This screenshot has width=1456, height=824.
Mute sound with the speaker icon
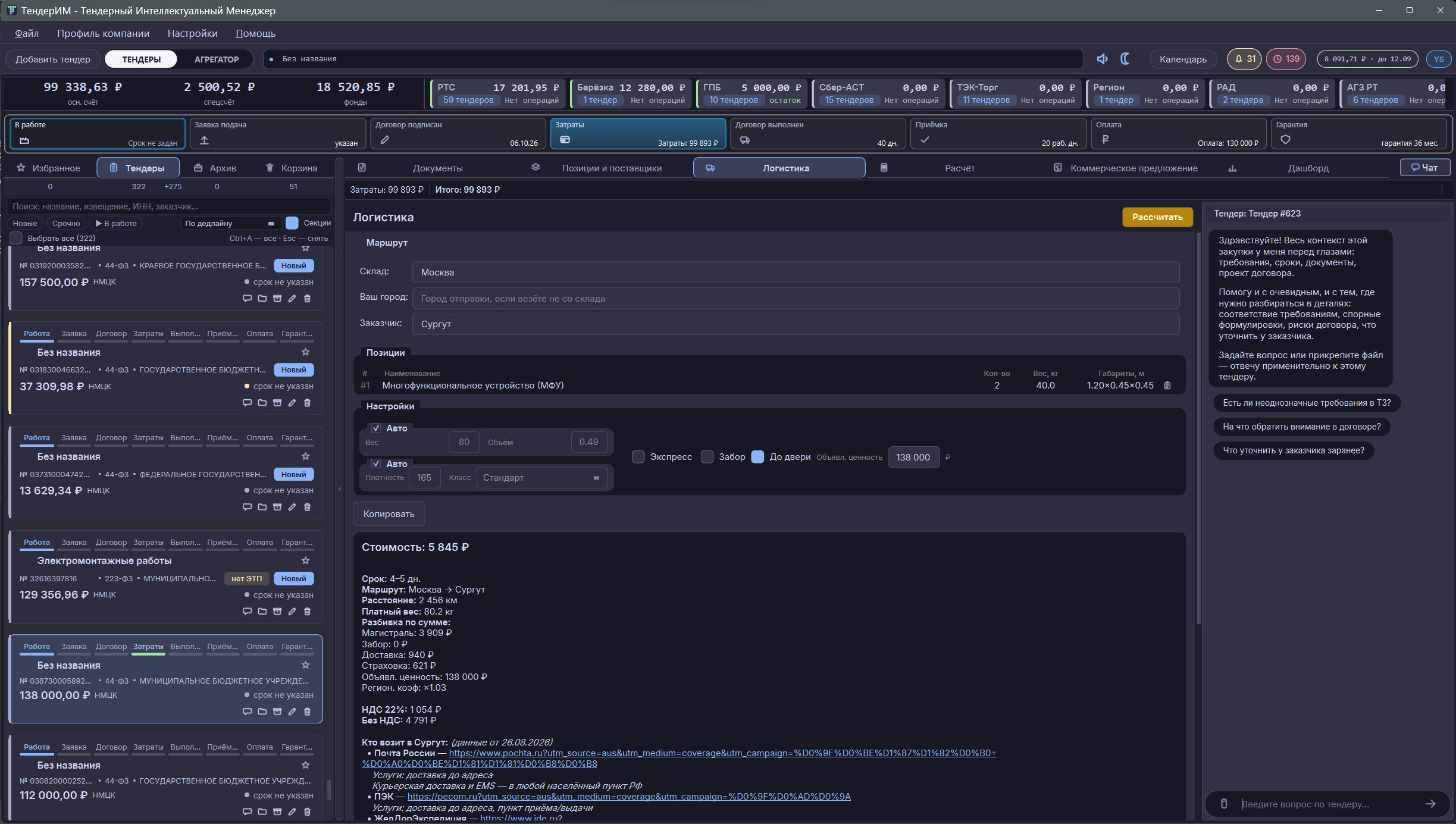(1102, 59)
